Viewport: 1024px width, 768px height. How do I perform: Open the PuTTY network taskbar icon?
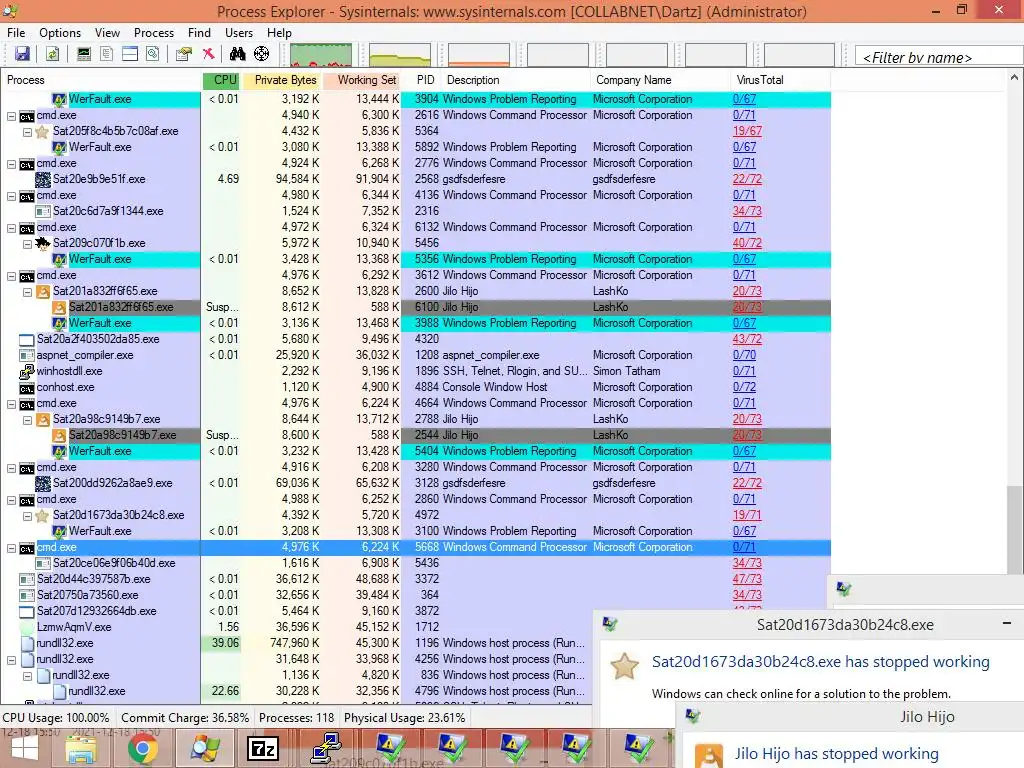(325, 749)
